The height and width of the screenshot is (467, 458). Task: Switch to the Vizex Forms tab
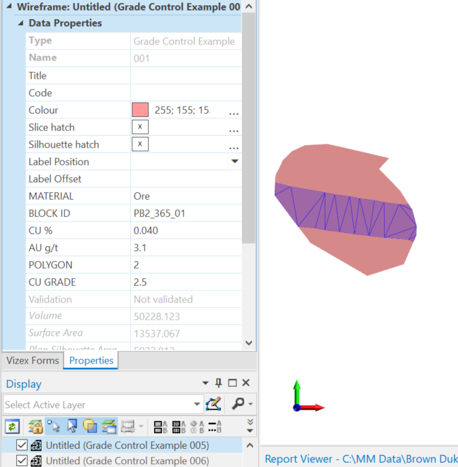[x=32, y=360]
